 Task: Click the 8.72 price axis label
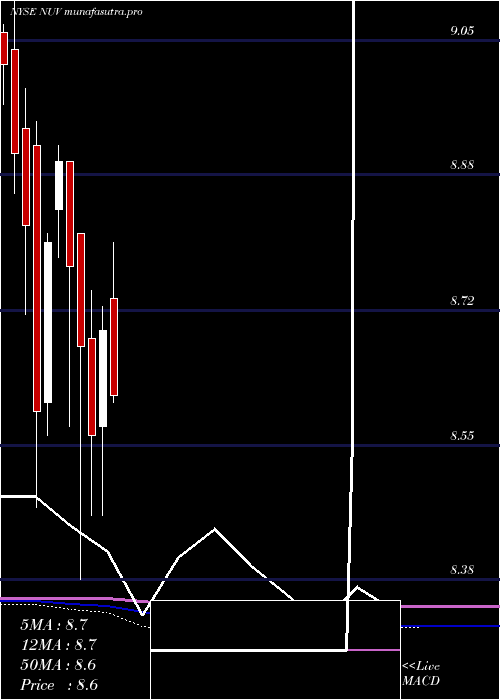pyautogui.click(x=462, y=301)
